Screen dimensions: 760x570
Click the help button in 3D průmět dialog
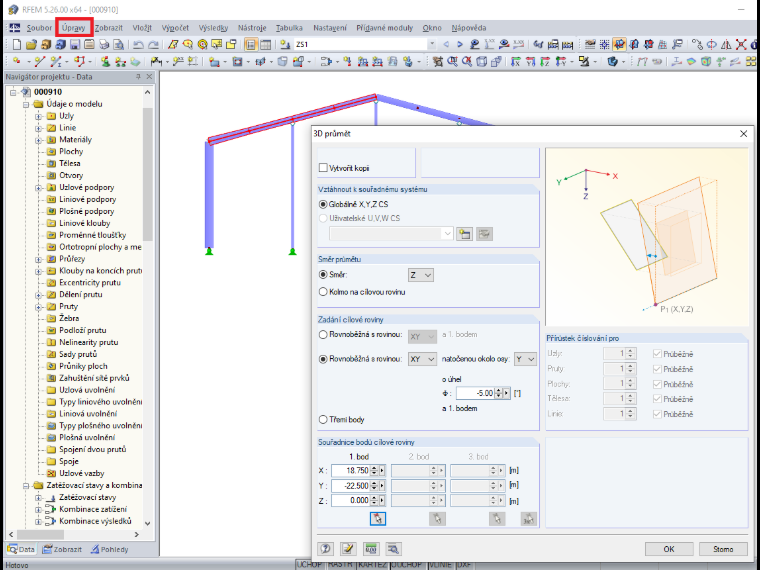325,549
